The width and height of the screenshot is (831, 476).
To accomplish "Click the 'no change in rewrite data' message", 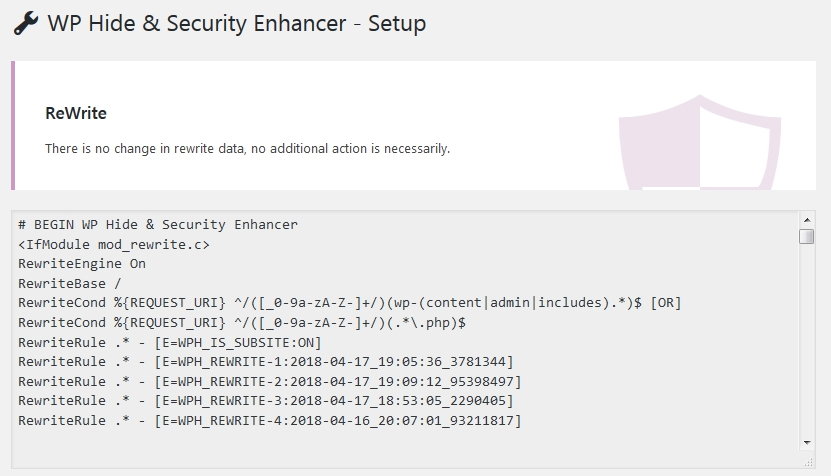I will [247, 148].
